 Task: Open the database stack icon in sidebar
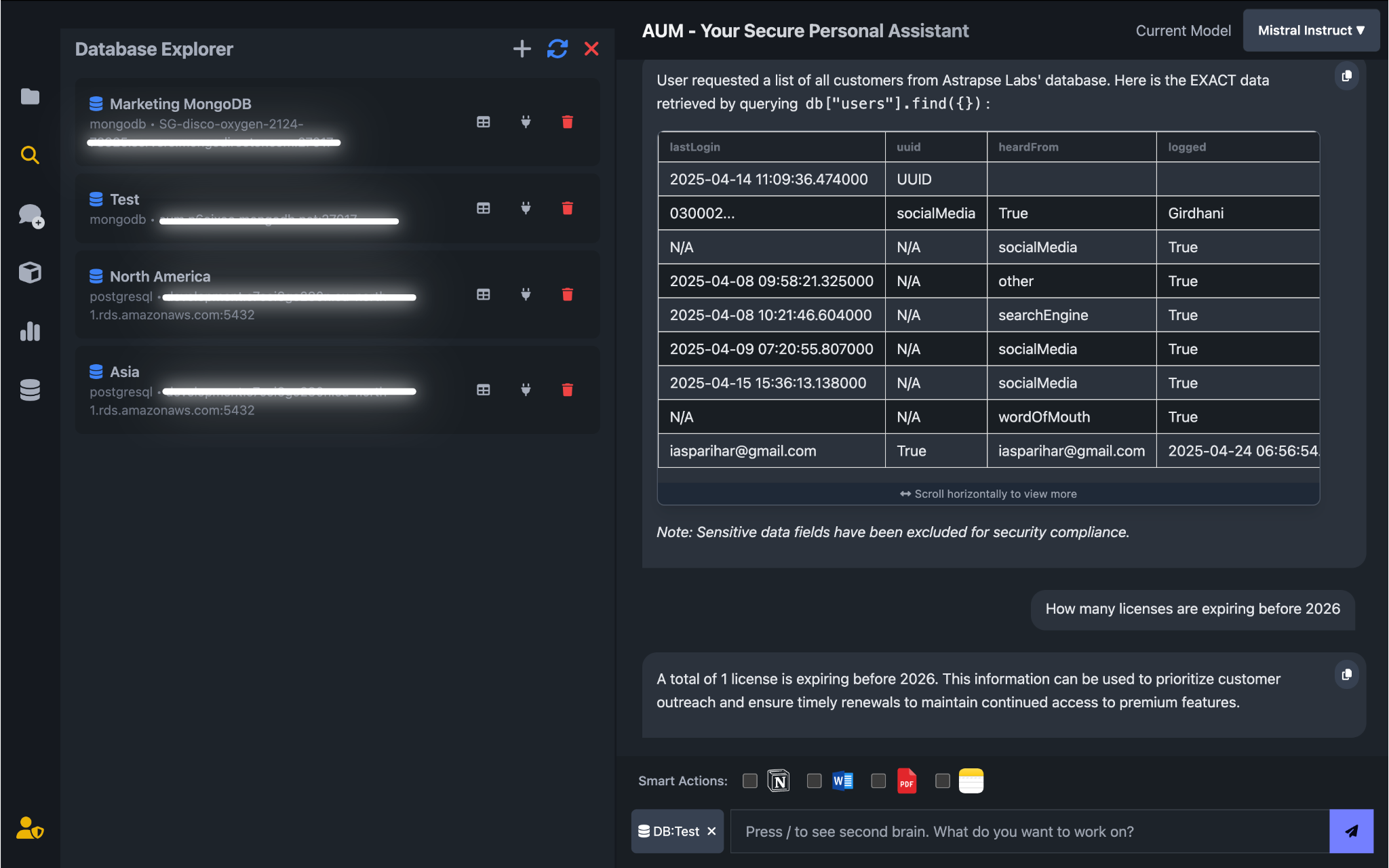[x=30, y=390]
